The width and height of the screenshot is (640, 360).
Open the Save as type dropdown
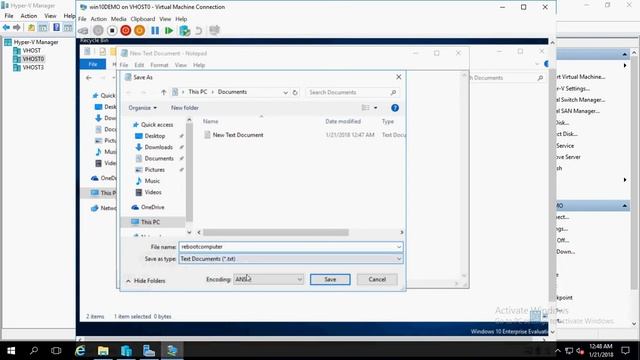coord(398,259)
